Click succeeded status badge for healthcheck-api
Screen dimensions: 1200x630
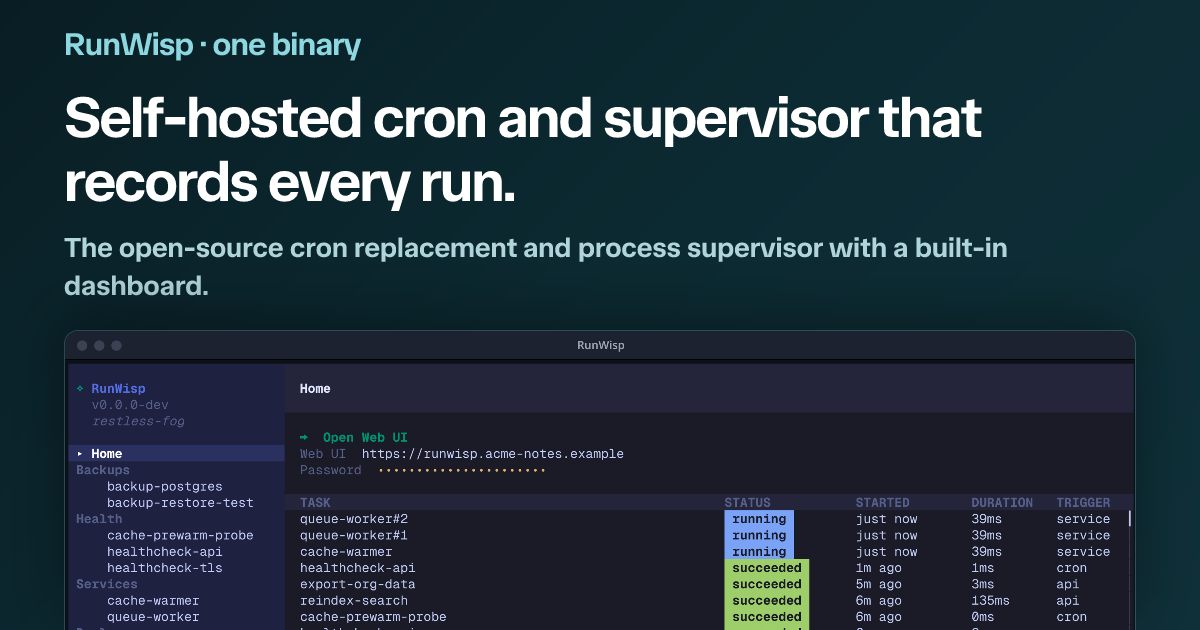[x=767, y=568]
